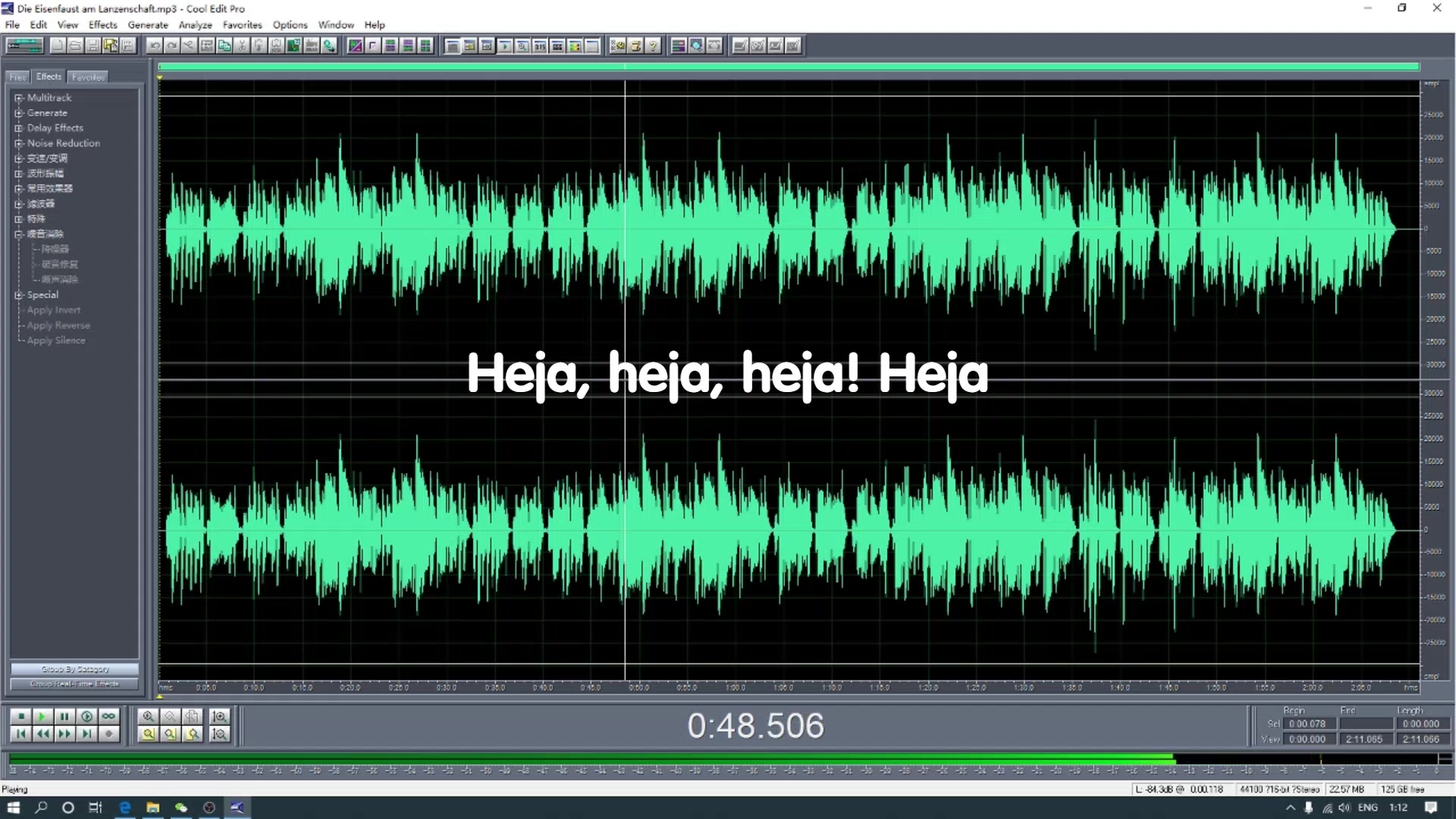The image size is (1456, 819).
Task: Click the Close By Category button
Action: (75, 668)
